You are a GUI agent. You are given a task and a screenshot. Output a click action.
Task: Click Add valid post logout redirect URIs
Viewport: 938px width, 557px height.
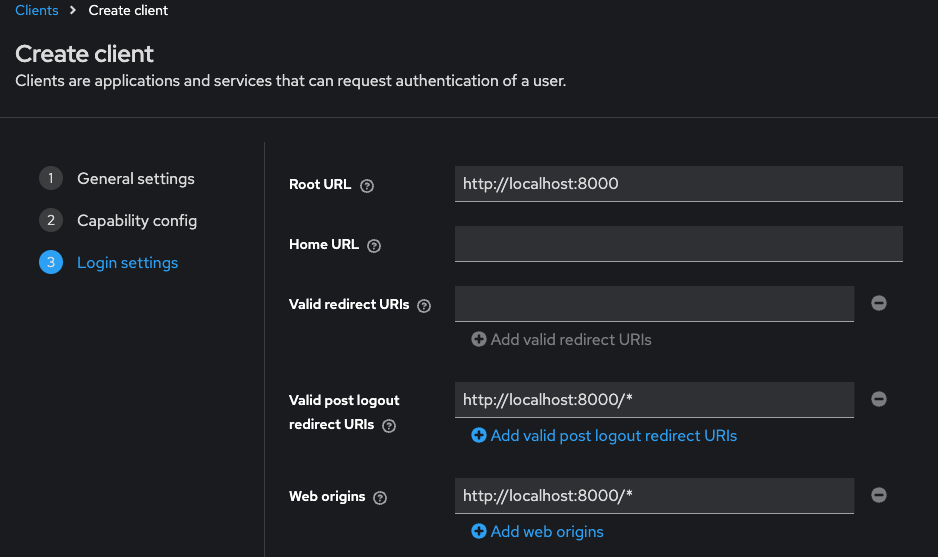point(604,436)
